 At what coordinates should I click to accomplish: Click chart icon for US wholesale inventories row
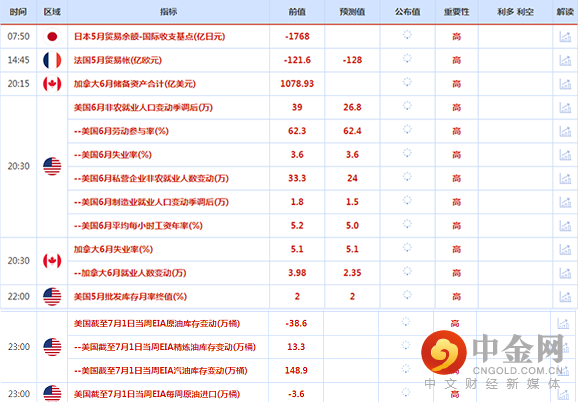pos(565,296)
